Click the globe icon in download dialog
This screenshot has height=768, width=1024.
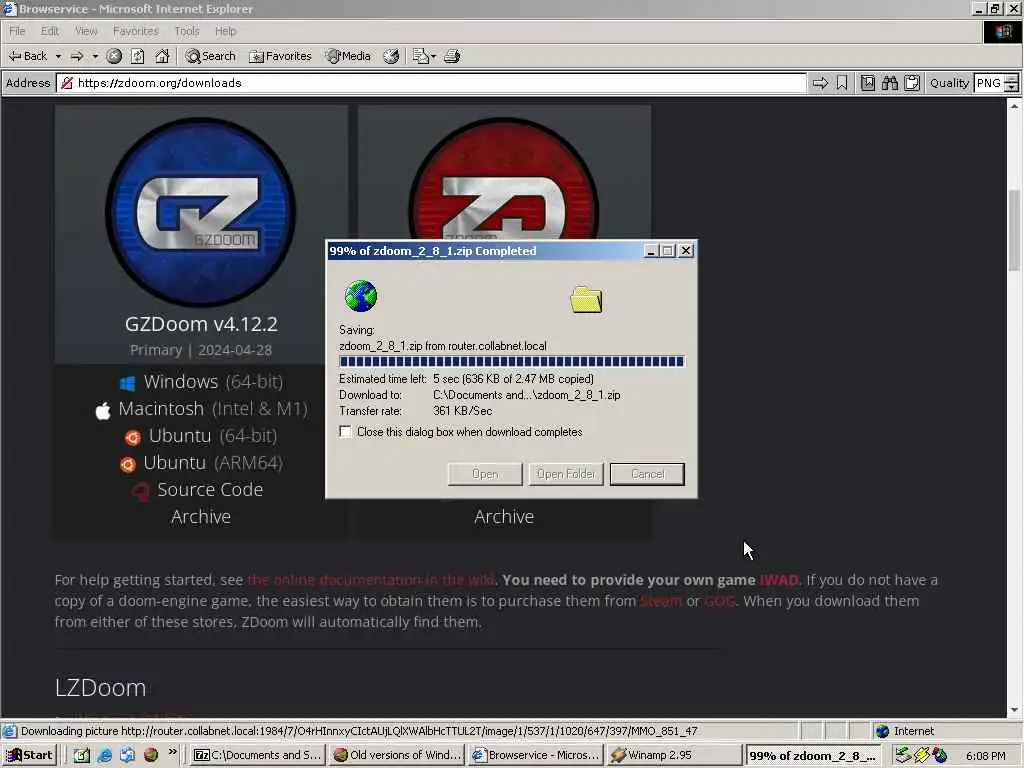click(x=361, y=296)
